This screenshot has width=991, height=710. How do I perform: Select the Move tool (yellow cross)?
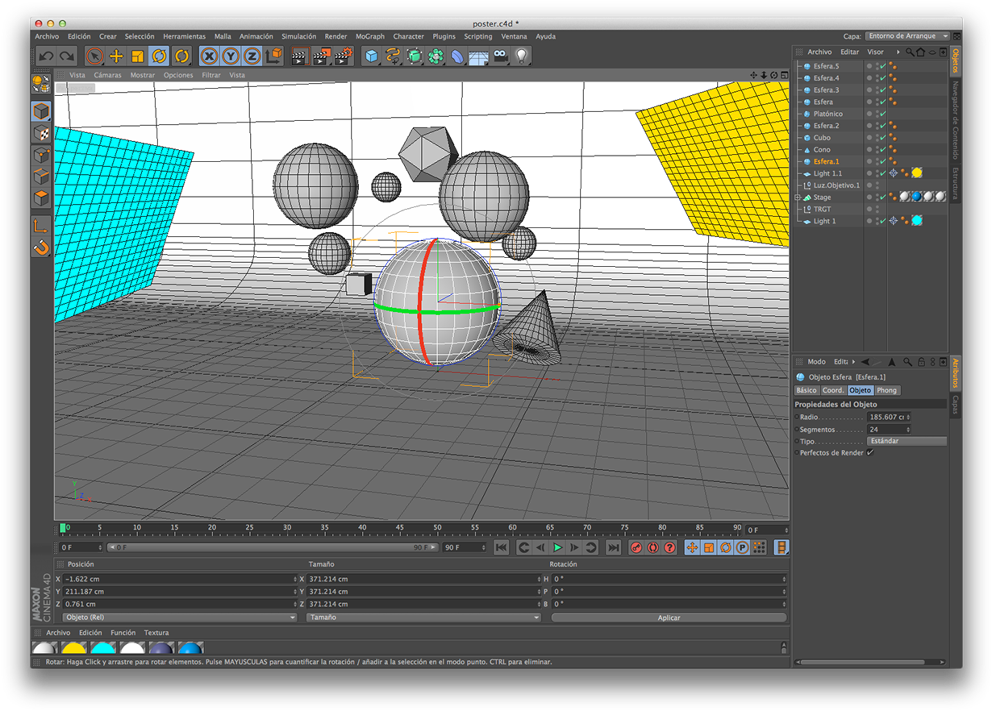tap(116, 57)
